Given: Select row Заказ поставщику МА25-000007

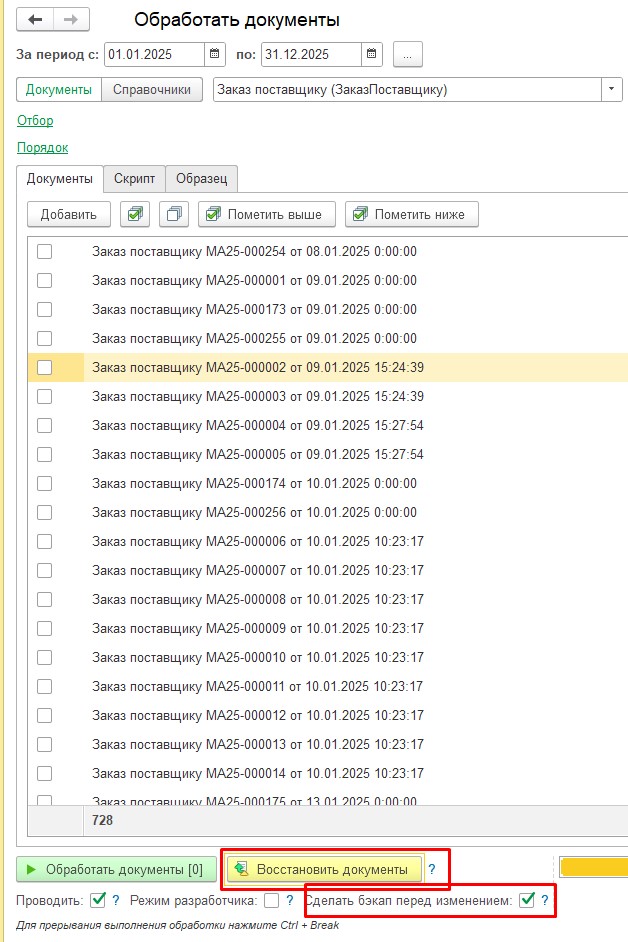Looking at the screenshot, I should tap(328, 570).
